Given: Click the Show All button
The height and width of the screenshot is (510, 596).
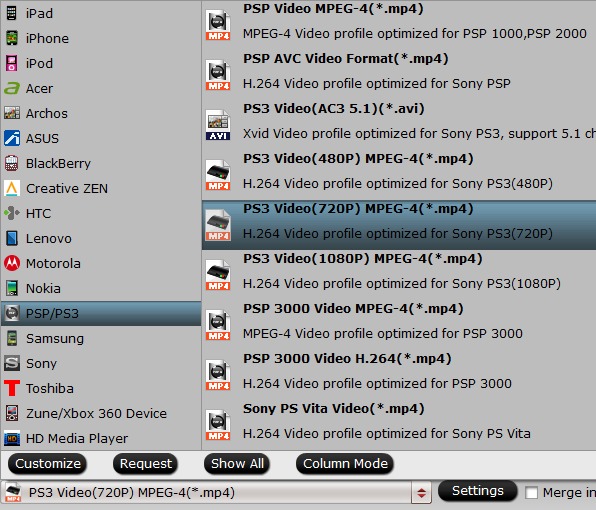Looking at the screenshot, I should (237, 464).
